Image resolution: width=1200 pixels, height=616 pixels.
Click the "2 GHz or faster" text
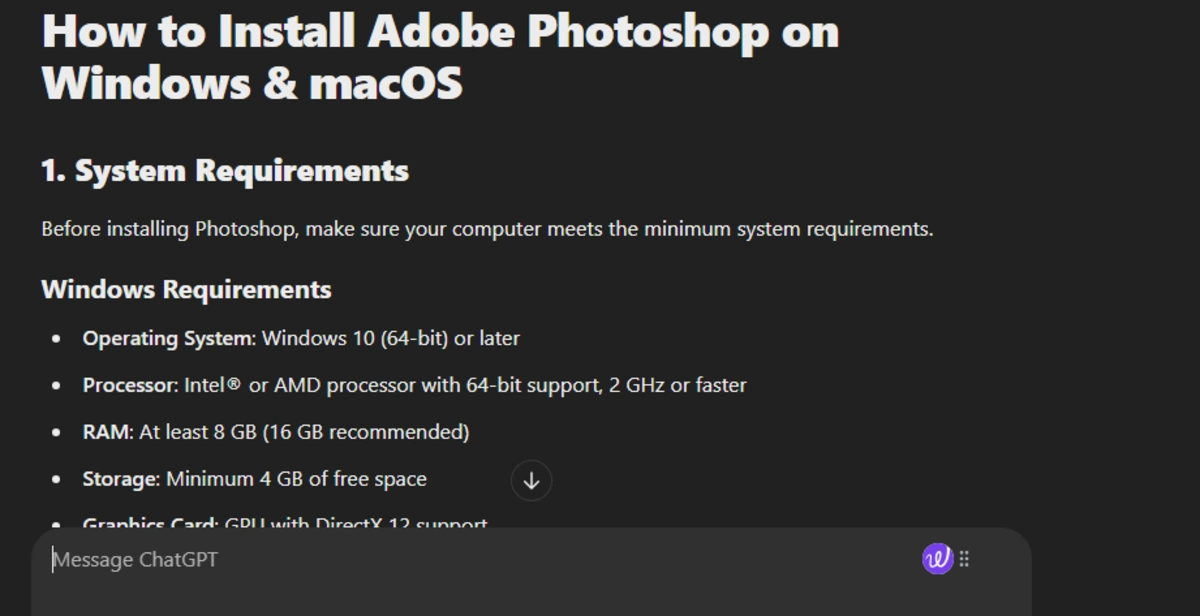(678, 385)
